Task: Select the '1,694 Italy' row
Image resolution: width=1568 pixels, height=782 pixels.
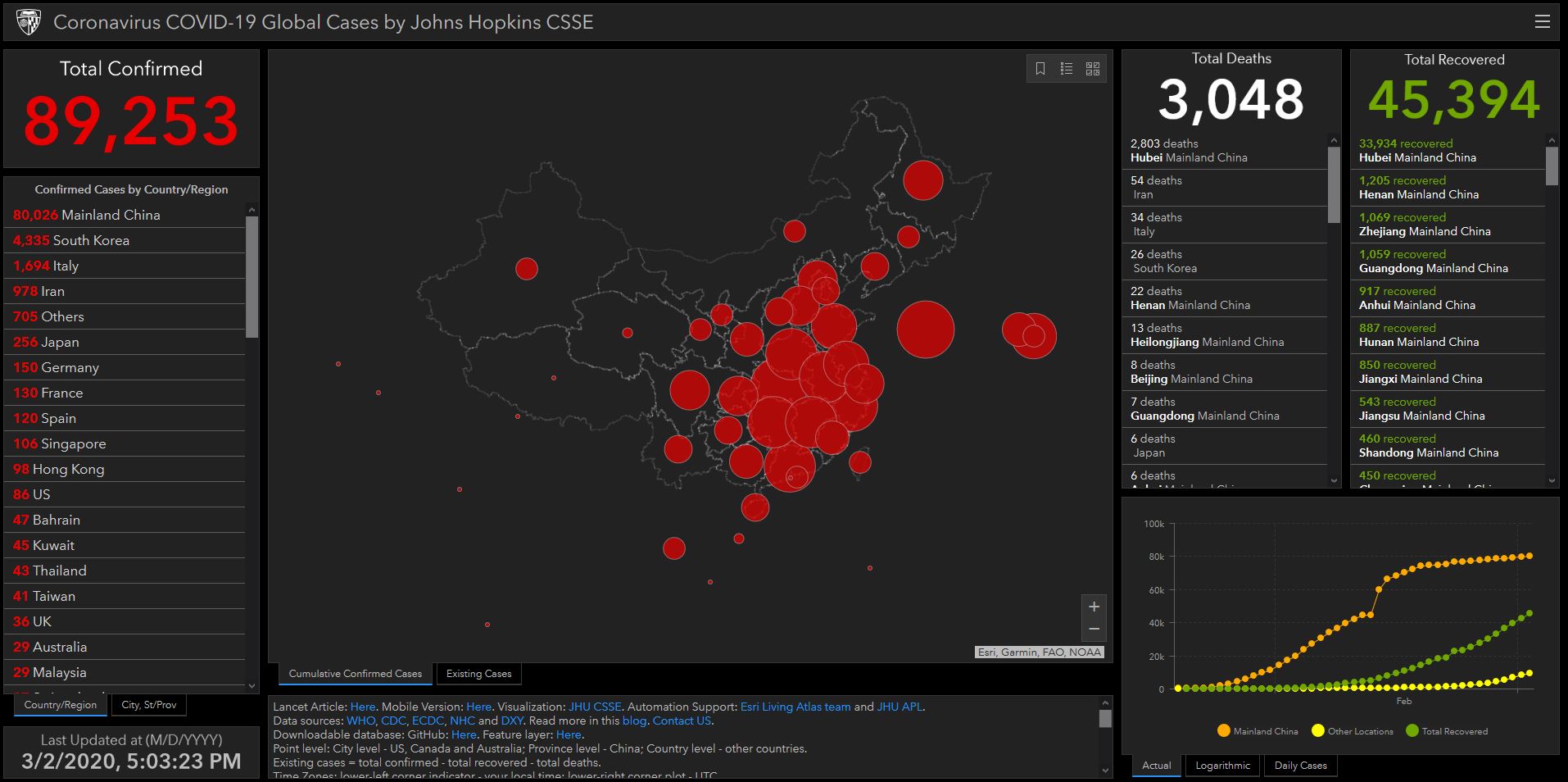Action: coord(125,266)
